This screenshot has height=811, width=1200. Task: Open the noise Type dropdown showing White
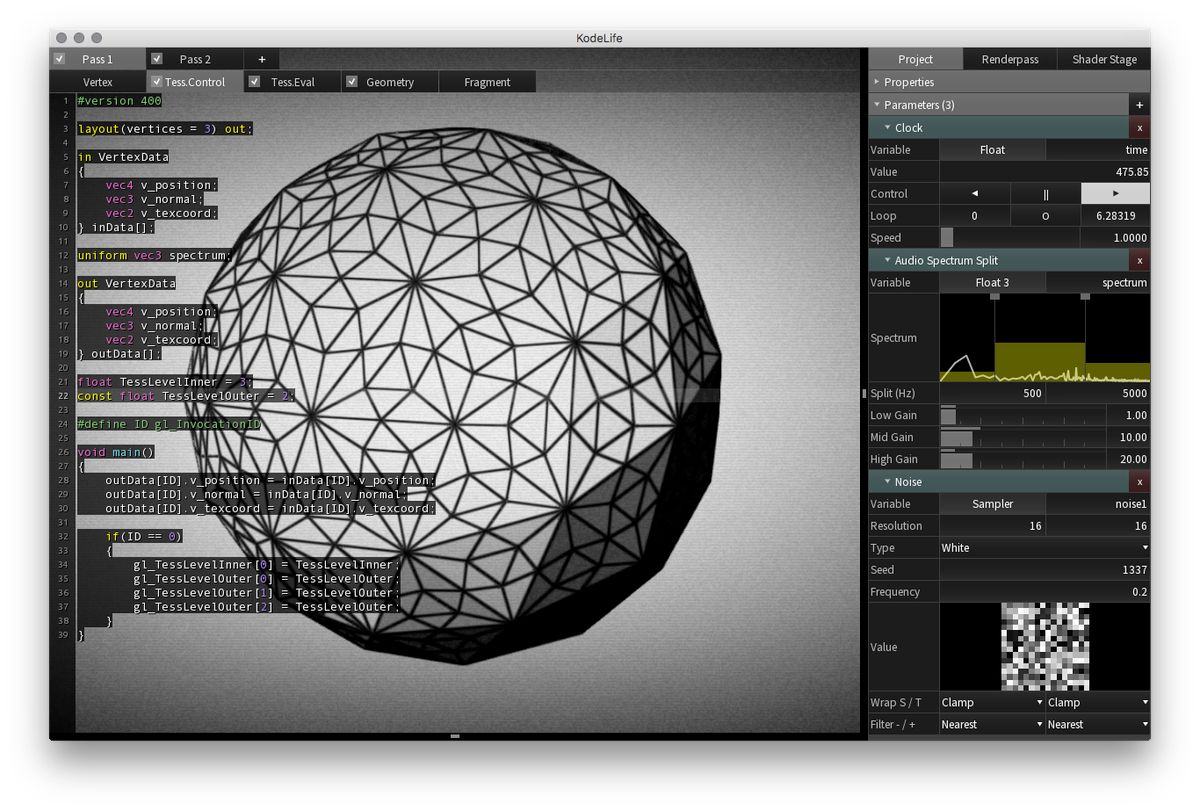(1045, 547)
